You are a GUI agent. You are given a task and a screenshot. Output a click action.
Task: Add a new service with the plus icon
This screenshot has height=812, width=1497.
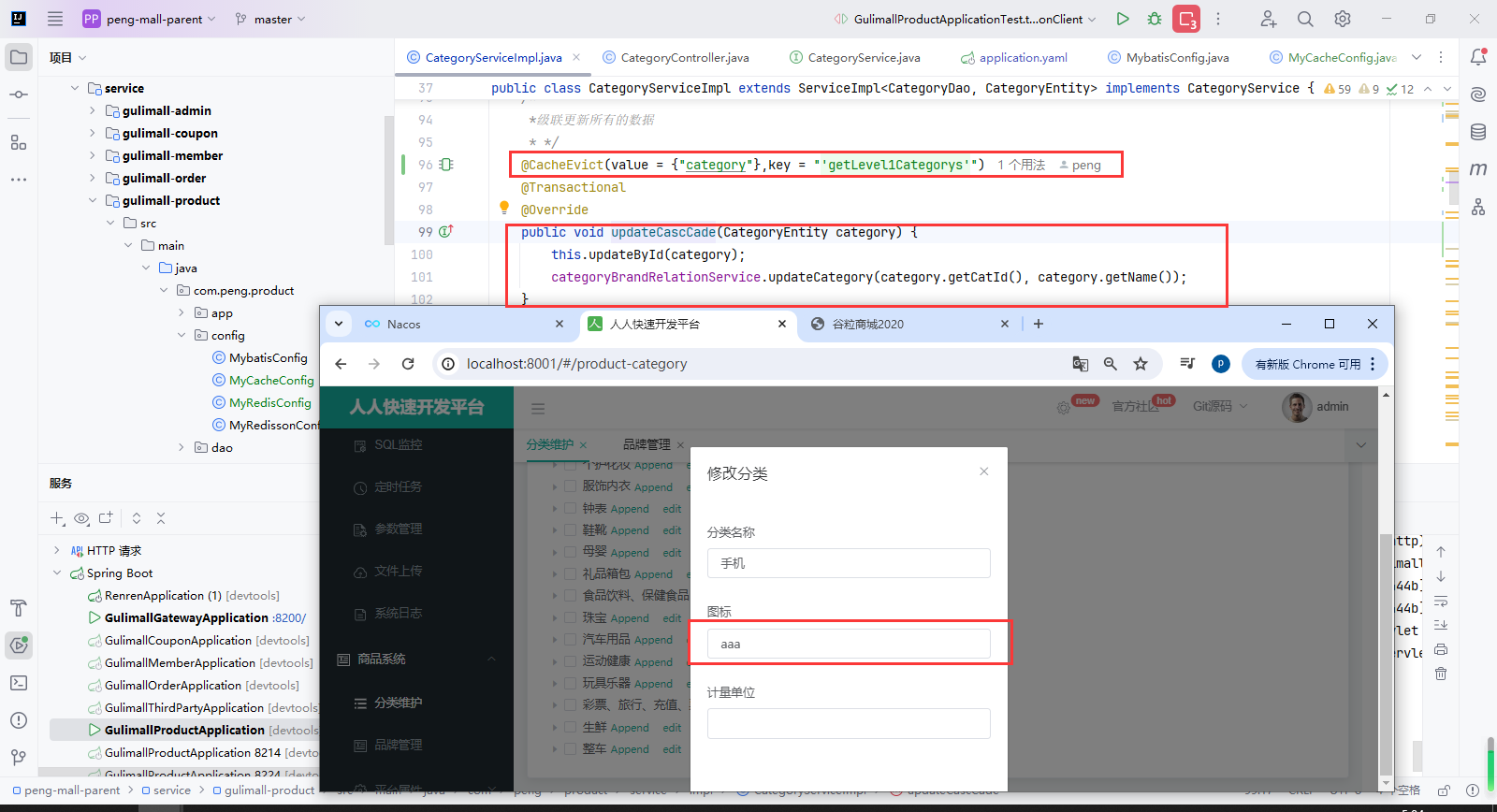(57, 518)
